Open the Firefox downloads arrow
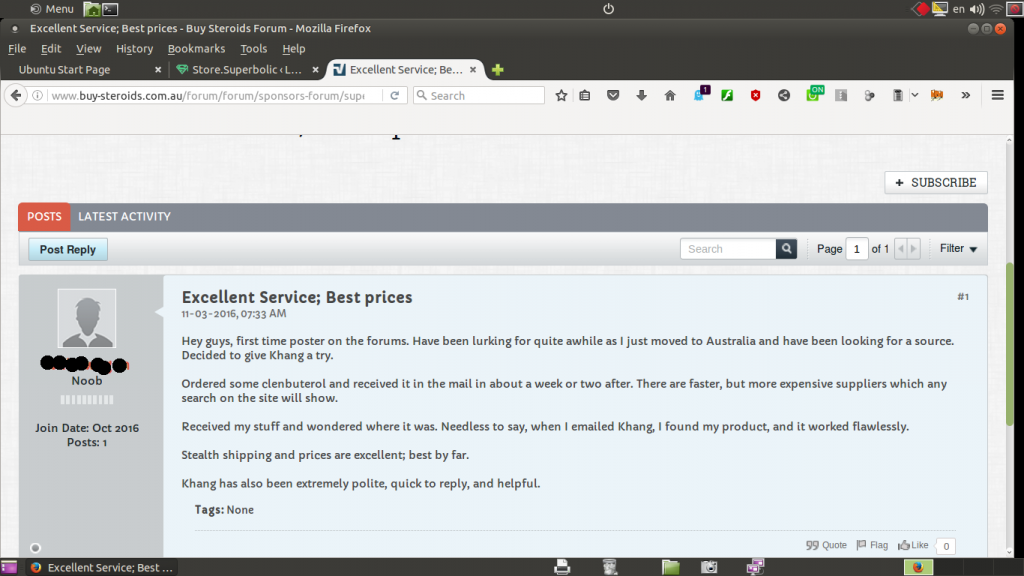 click(641, 95)
